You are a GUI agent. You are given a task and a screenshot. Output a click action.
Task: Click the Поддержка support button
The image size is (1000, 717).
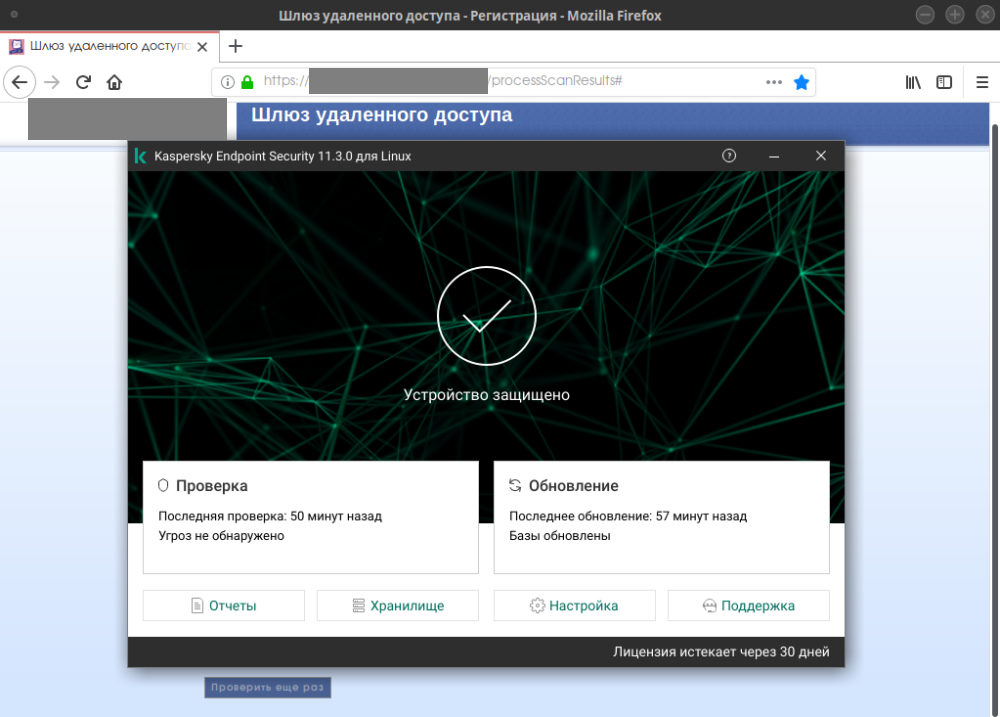click(x=748, y=605)
